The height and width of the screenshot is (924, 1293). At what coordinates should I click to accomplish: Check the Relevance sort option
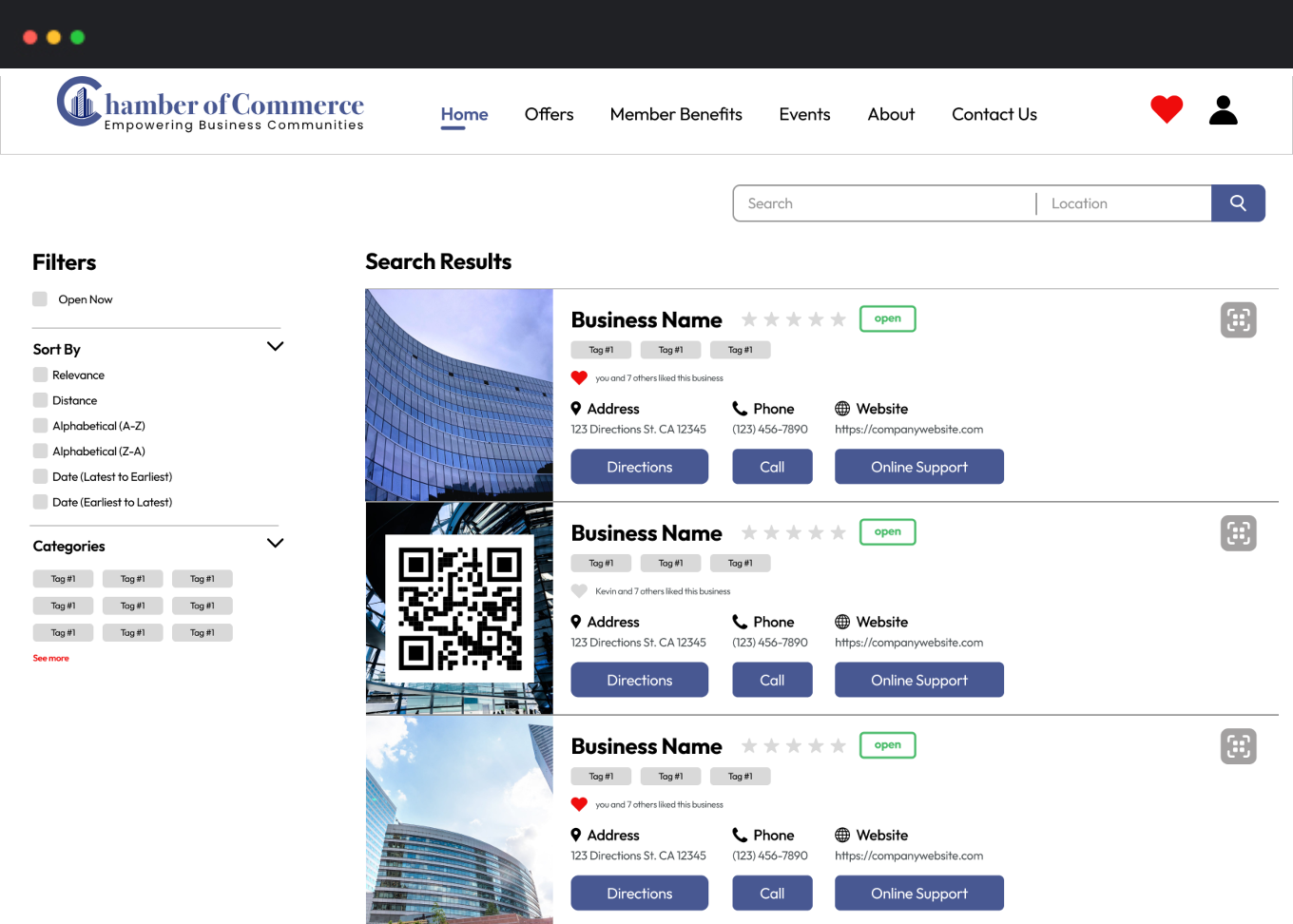click(x=40, y=375)
